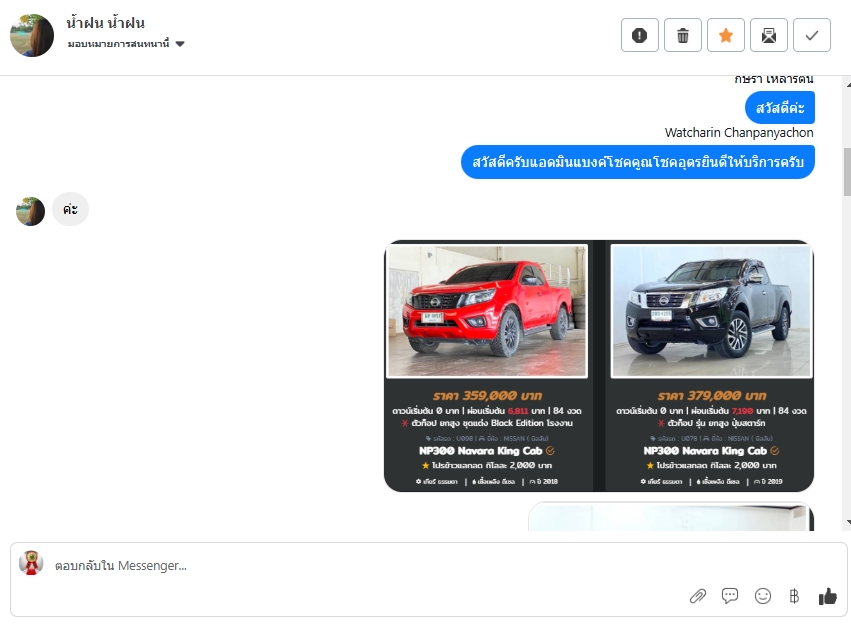Viewport: 851px width, 626px height.
Task: Click customer avatar beside ค่ะ message
Action: pyautogui.click(x=30, y=211)
